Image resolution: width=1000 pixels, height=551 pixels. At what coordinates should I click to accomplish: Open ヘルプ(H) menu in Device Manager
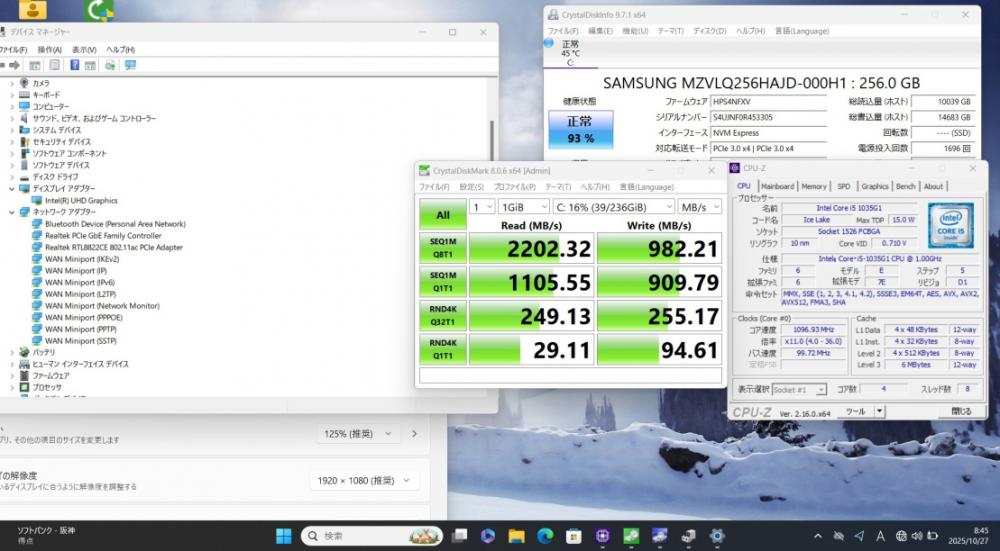120,50
